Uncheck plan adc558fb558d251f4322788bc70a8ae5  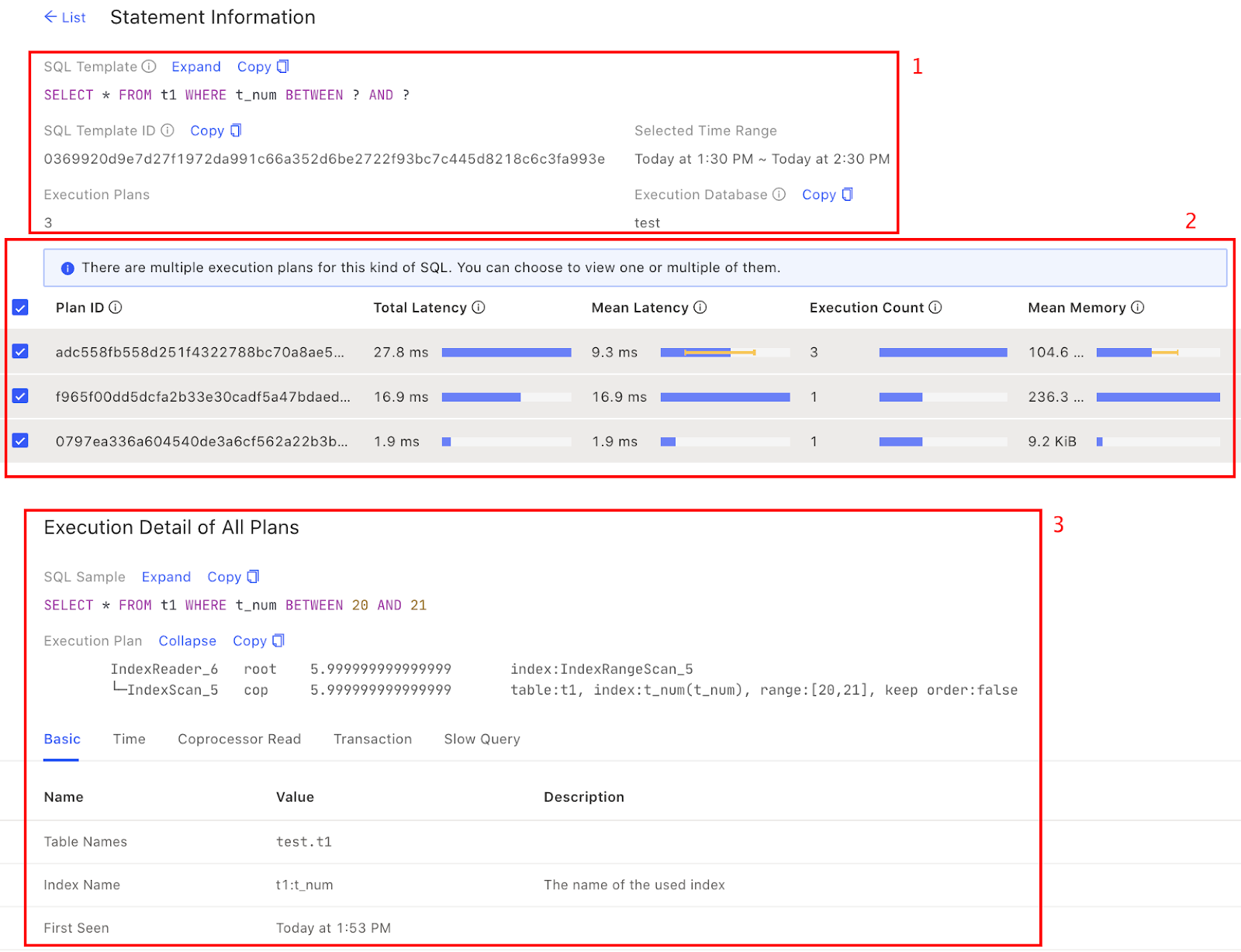(20, 352)
